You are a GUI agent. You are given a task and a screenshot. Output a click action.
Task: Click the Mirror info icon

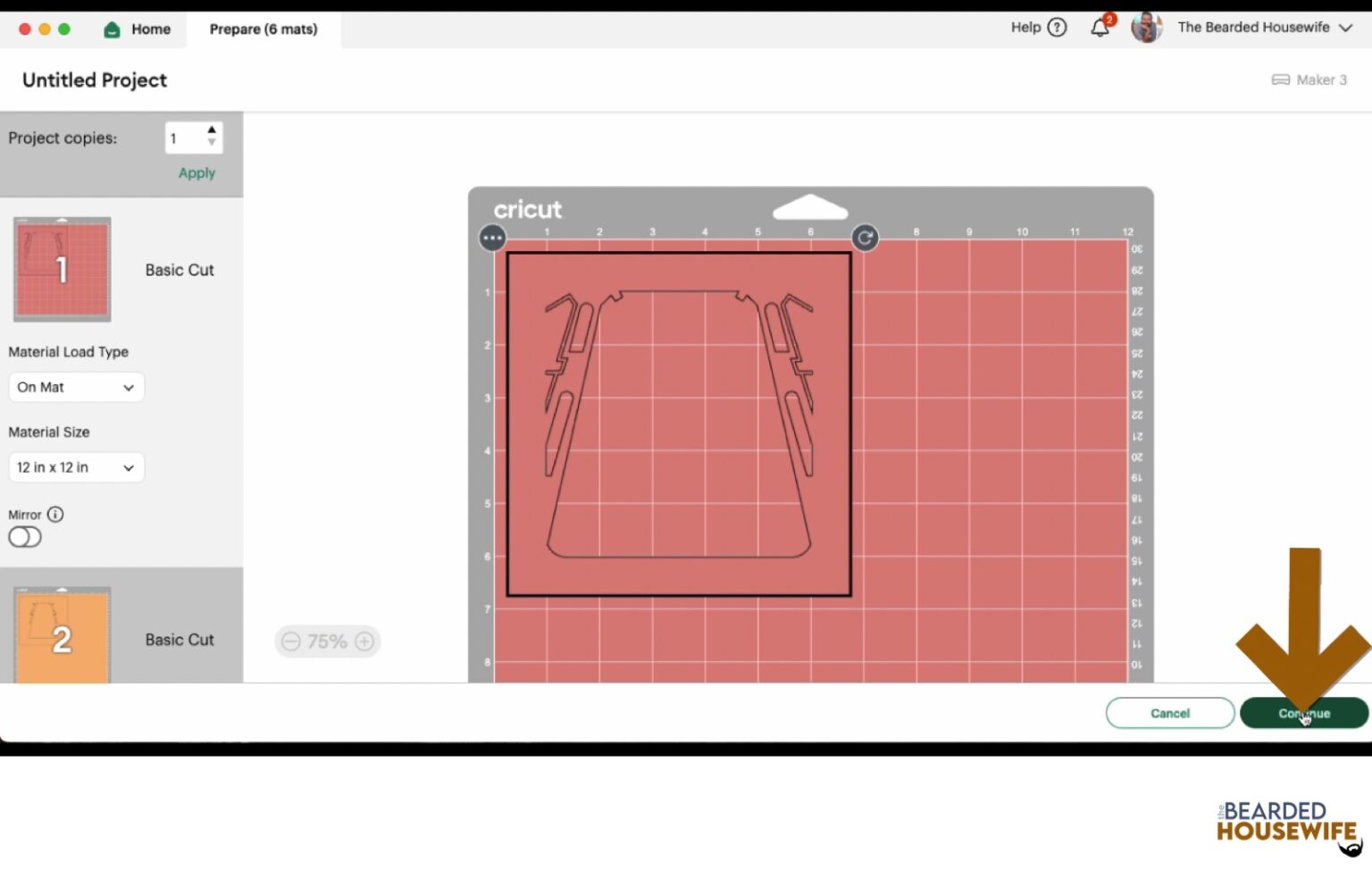(x=55, y=515)
